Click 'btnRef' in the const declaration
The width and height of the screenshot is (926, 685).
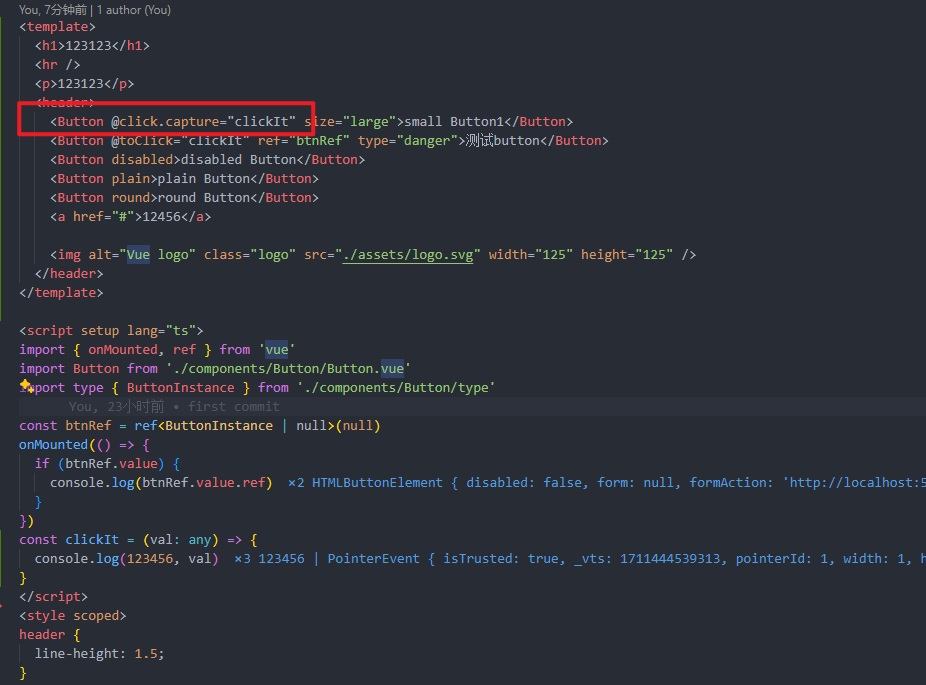pyautogui.click(x=88, y=426)
